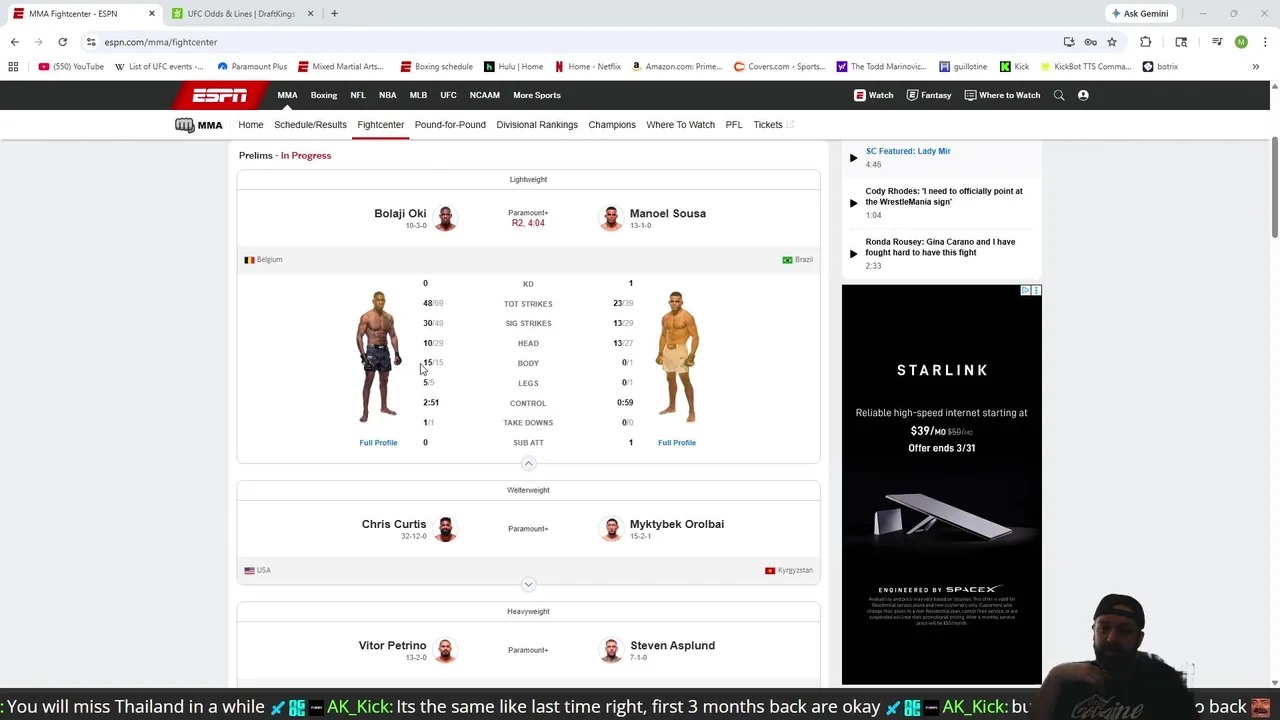This screenshot has width=1280, height=720.
Task: Click the Starlink advertisement
Action: tap(941, 485)
